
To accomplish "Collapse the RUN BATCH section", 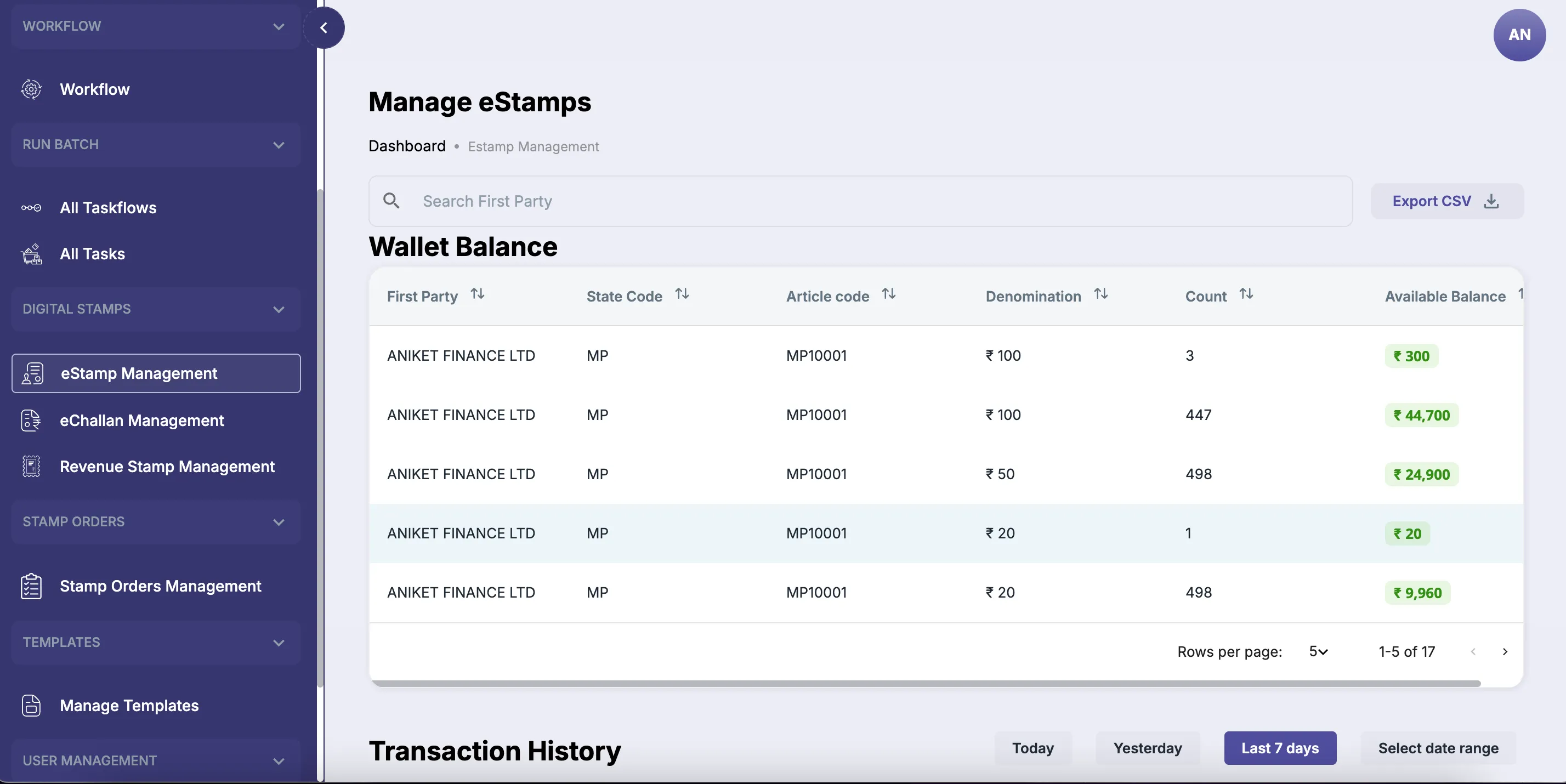I will tap(156, 145).
